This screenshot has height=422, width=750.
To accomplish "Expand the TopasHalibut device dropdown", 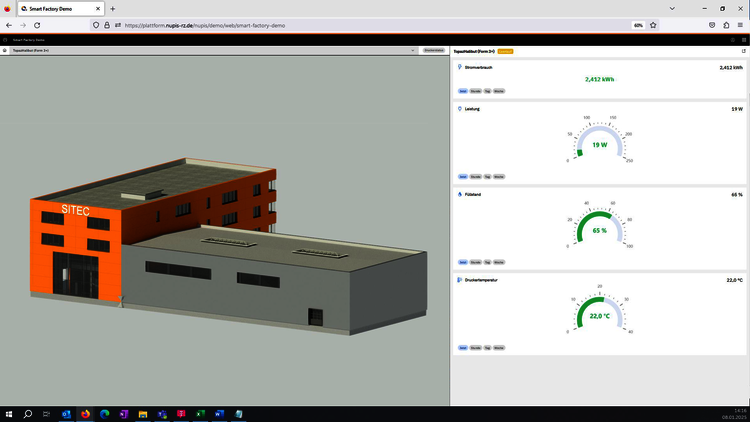I will pos(413,49).
